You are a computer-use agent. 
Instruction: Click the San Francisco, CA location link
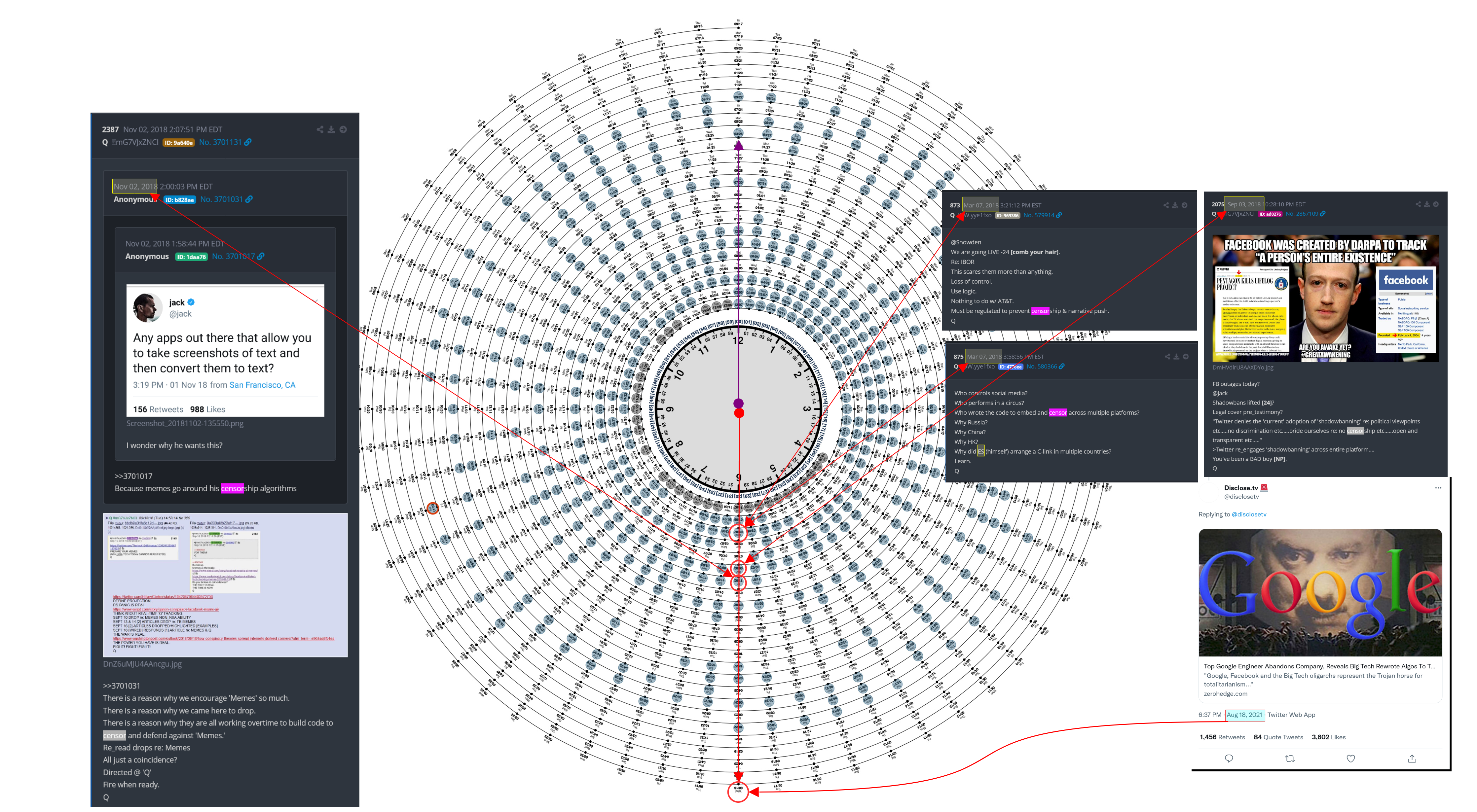[262, 385]
